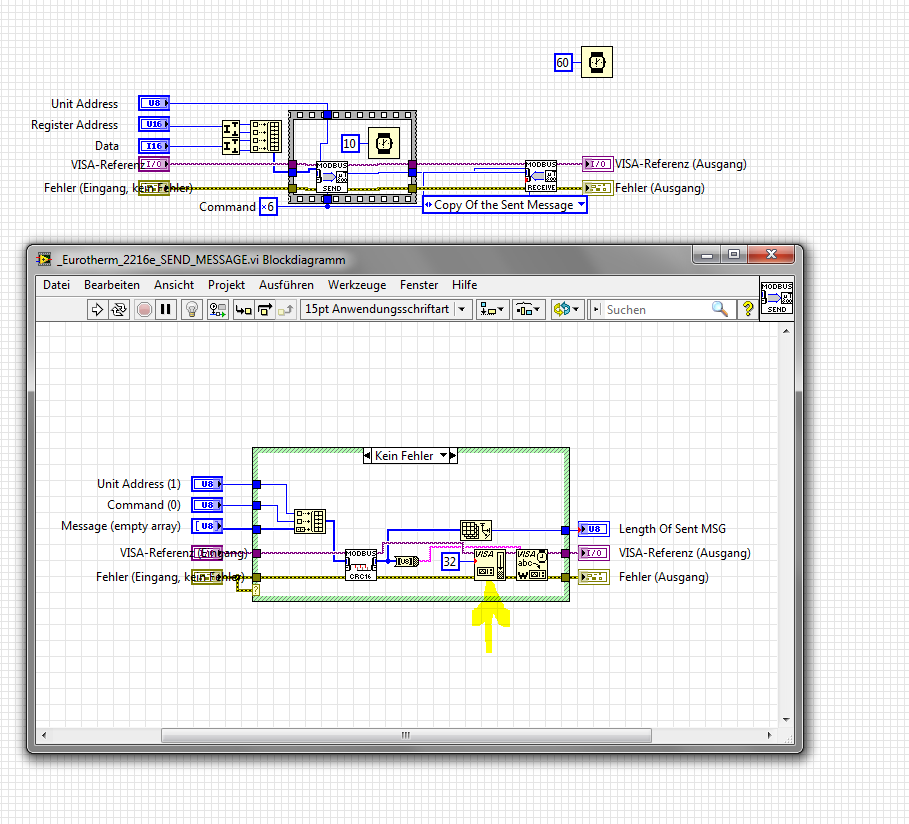Screen dimensions: 909x824
Task: Open the Reorder dropdown in toolbar
Action: tap(566, 310)
